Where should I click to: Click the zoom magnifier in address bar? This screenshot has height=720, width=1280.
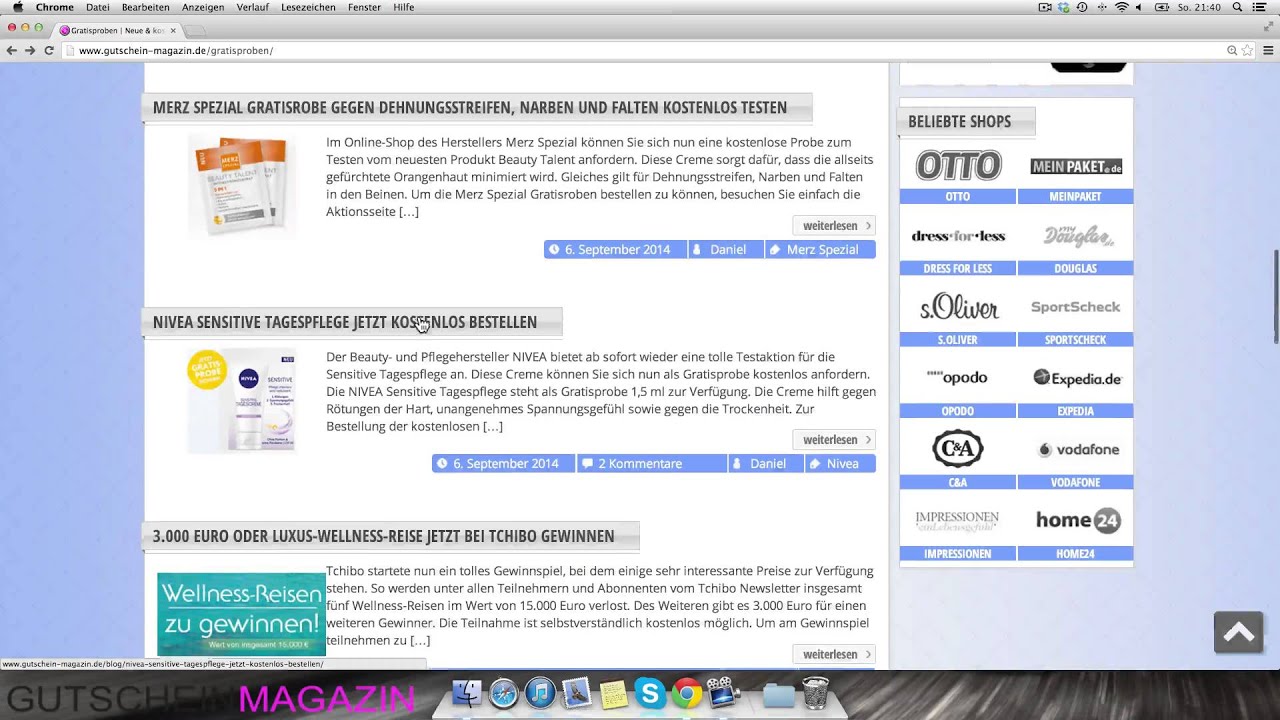point(1232,50)
